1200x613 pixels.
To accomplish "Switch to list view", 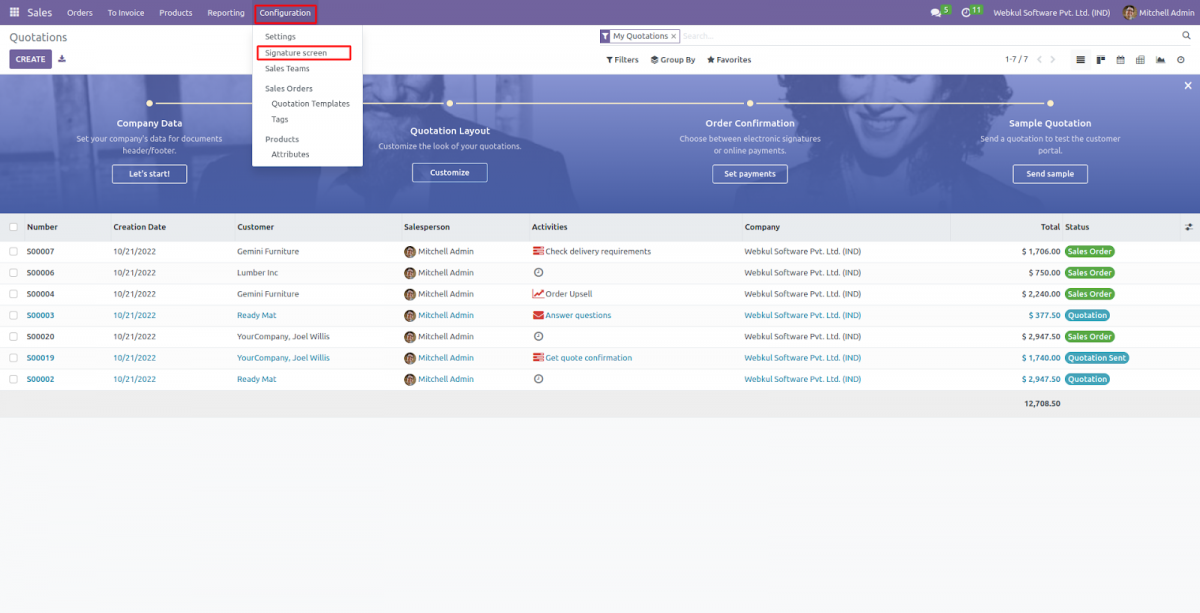I will pyautogui.click(x=1081, y=60).
